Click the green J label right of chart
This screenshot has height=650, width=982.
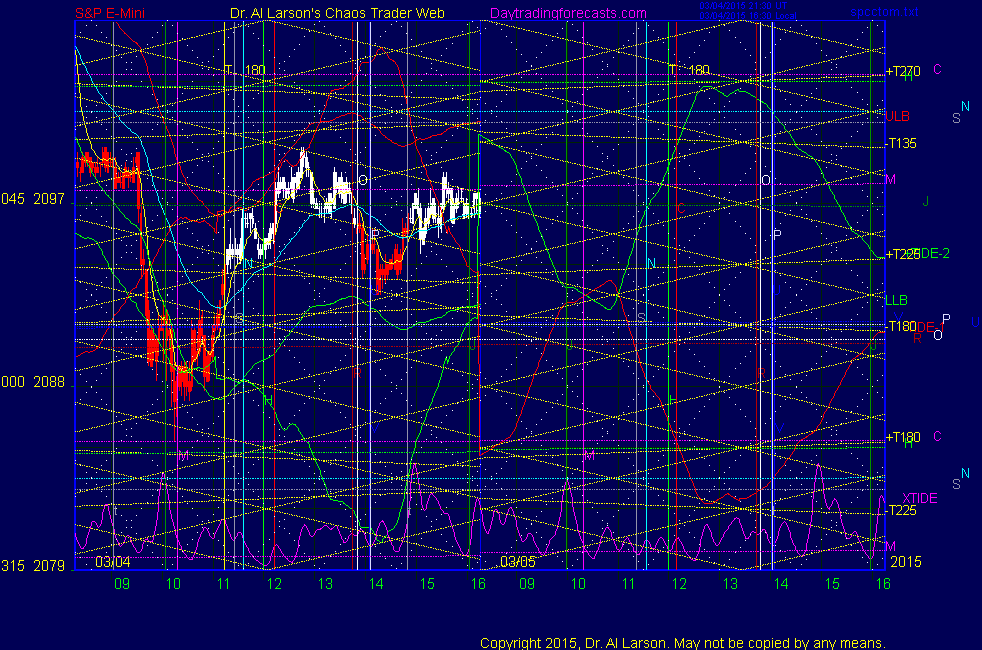click(x=925, y=202)
